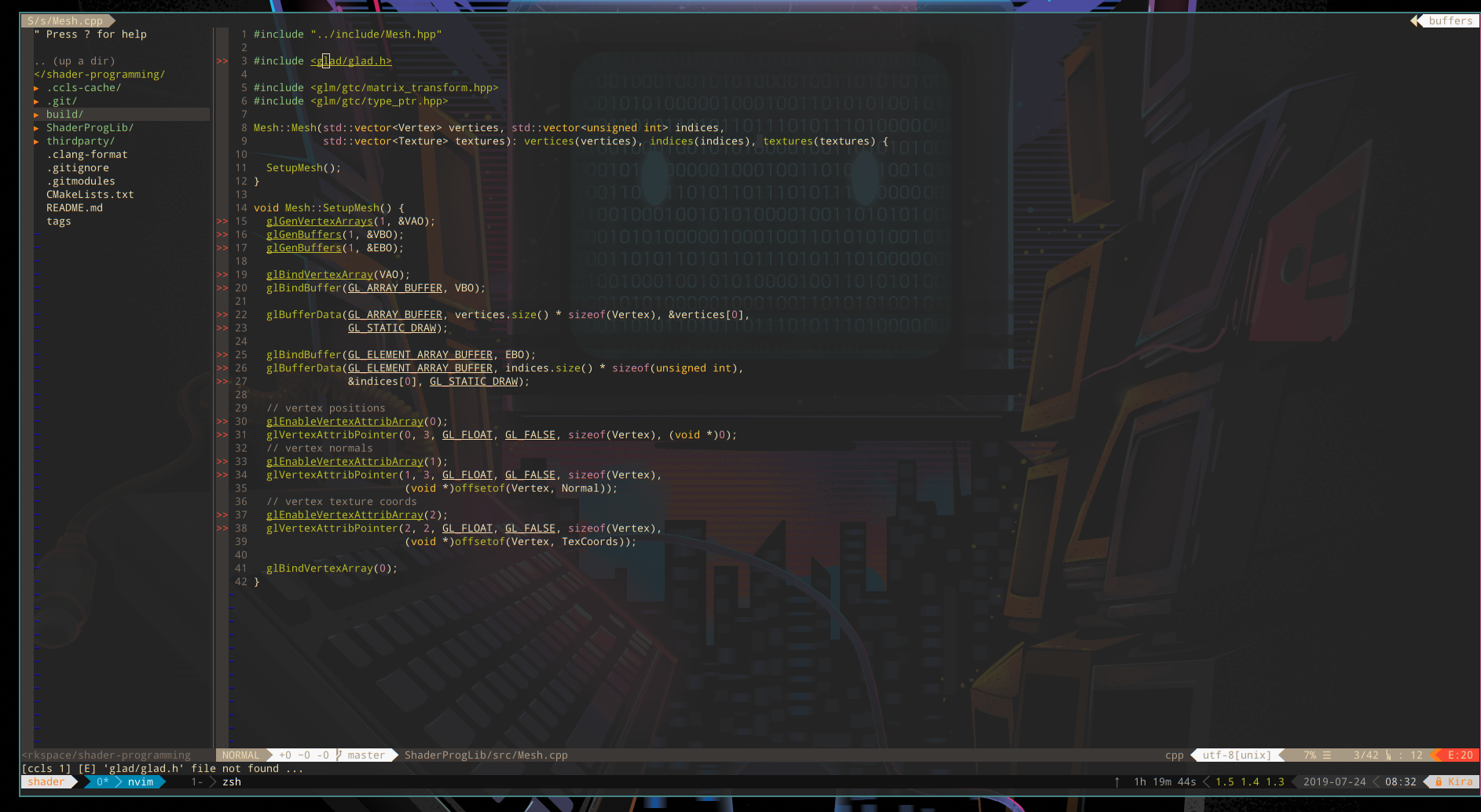Go up a directory in file tree
Viewport: 1481px width, 812px height.
pos(75,61)
